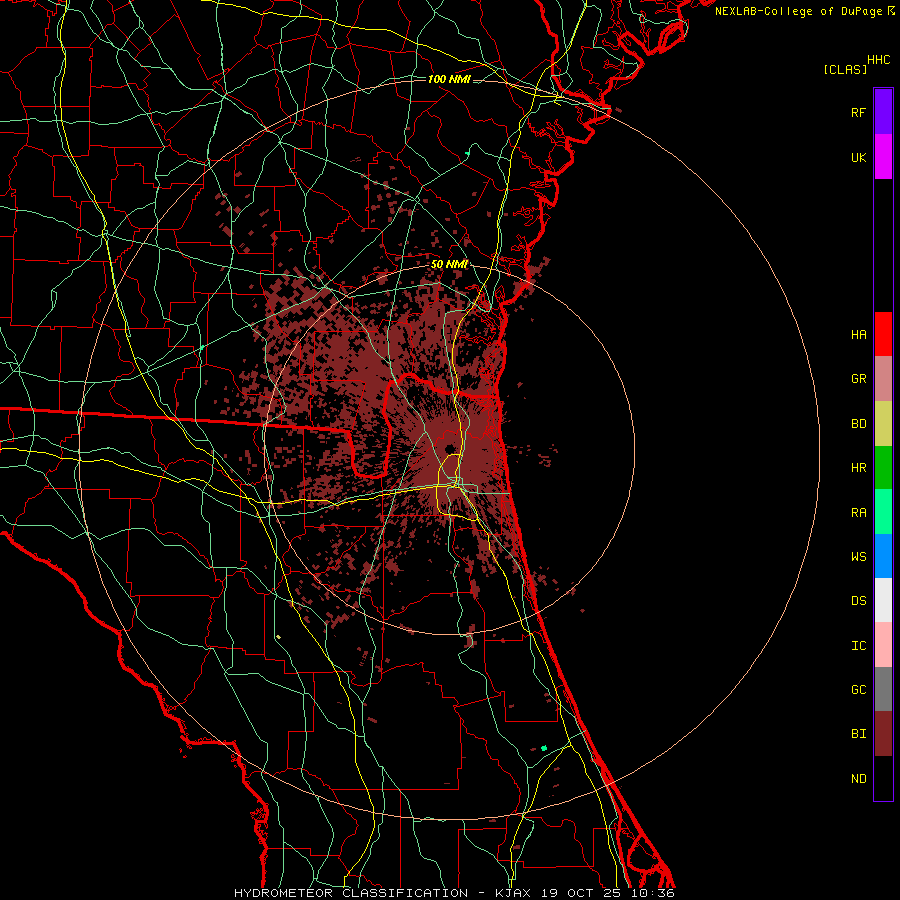Click the 'HA' legend label text
This screenshot has width=900, height=900.
click(x=858, y=335)
